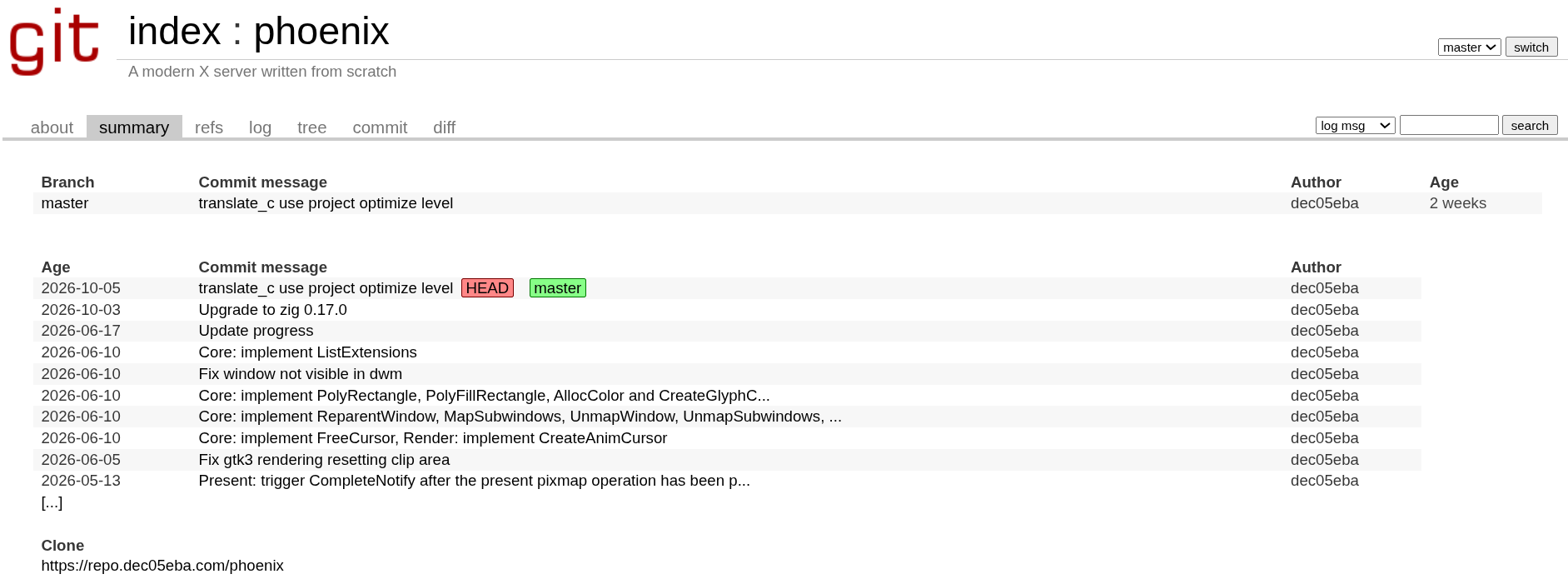1568x584 pixels.
Task: Click the red HEAD tag
Action: (x=487, y=288)
